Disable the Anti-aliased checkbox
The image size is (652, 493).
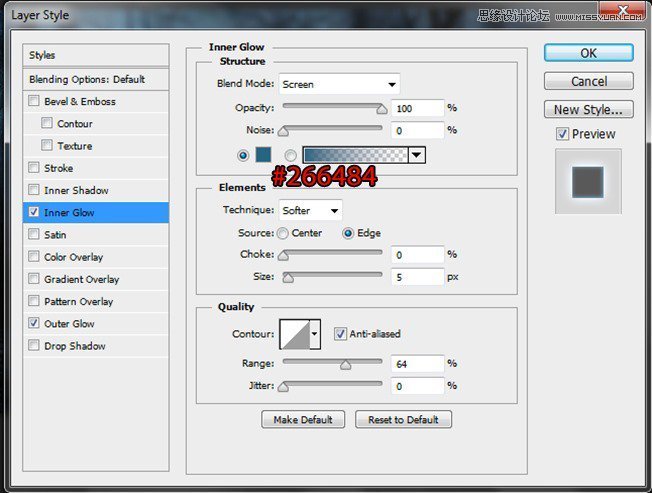click(340, 334)
